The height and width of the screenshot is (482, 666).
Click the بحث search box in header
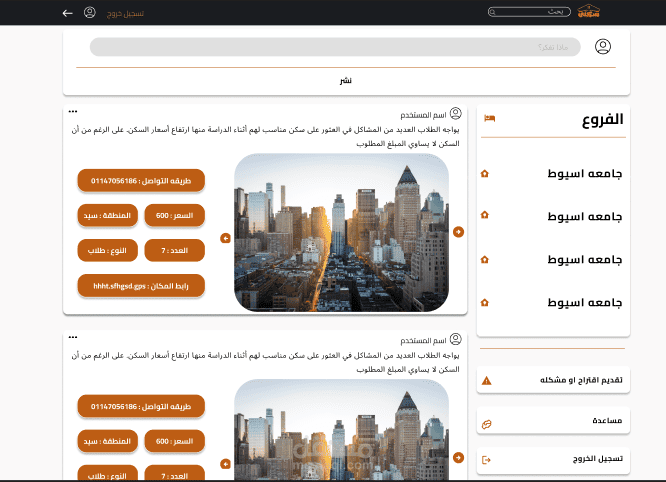(x=529, y=12)
